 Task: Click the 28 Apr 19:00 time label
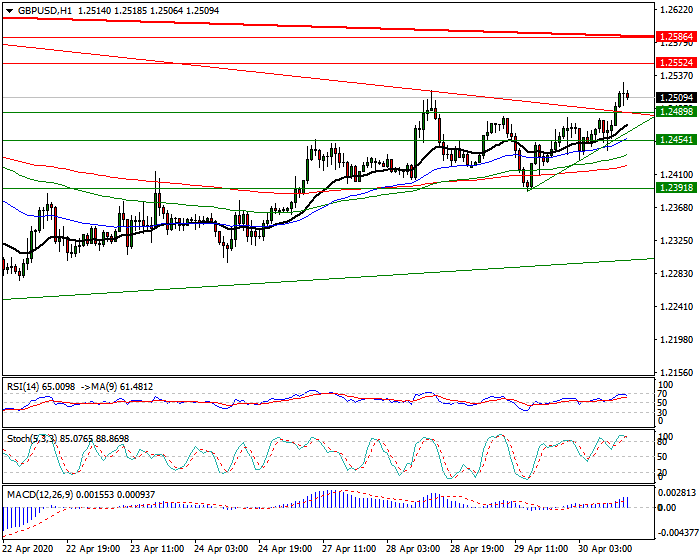point(477,548)
